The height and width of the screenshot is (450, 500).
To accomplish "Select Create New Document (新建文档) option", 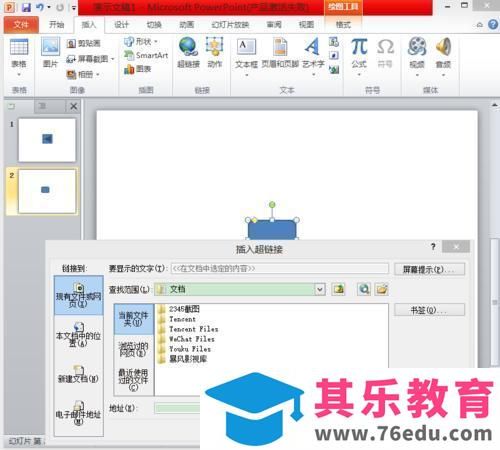I will (x=79, y=375).
